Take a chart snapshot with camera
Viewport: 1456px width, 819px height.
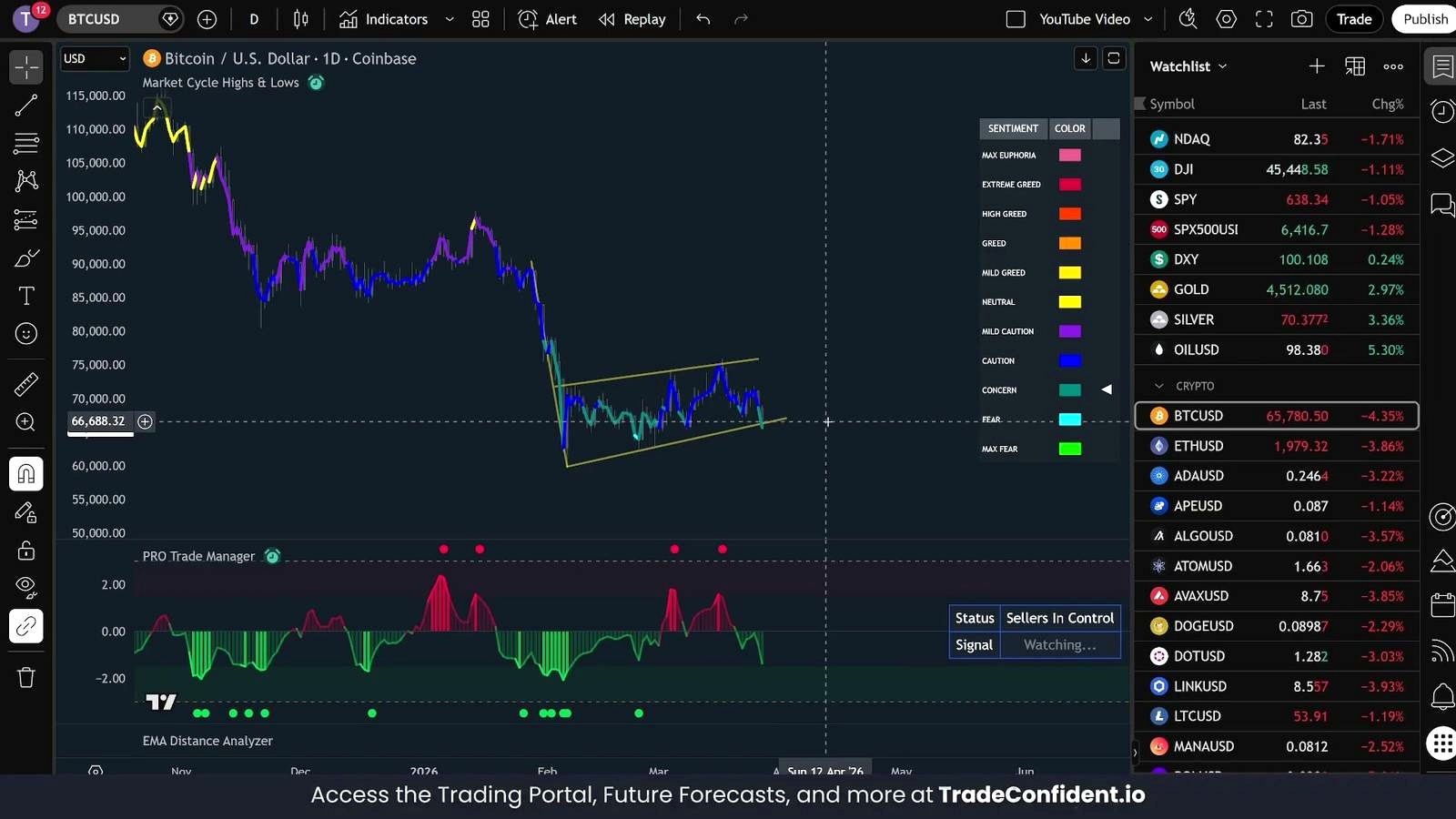pos(1302,19)
